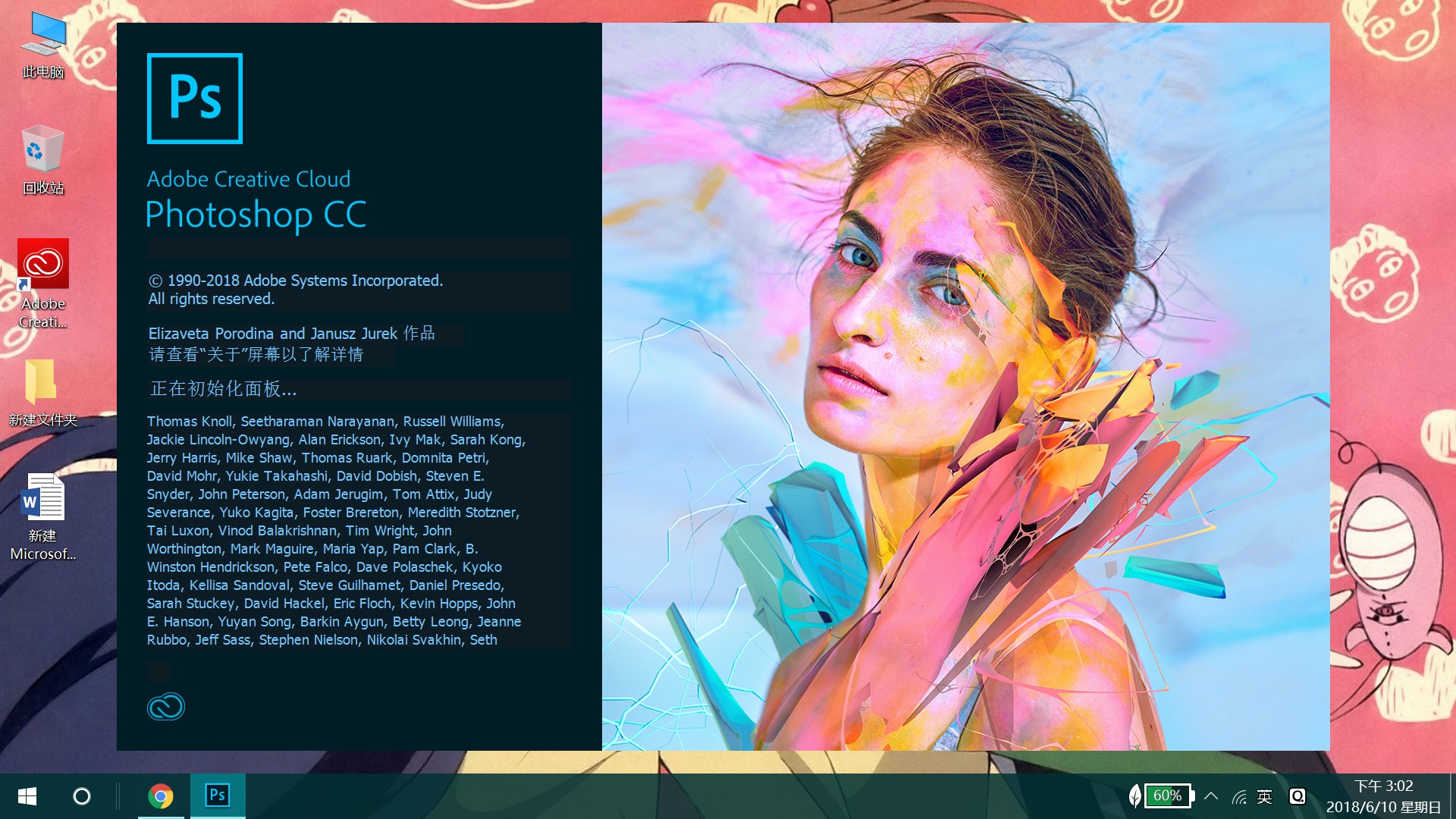Open the Windows Start menu
This screenshot has height=819, width=1456.
(x=27, y=796)
